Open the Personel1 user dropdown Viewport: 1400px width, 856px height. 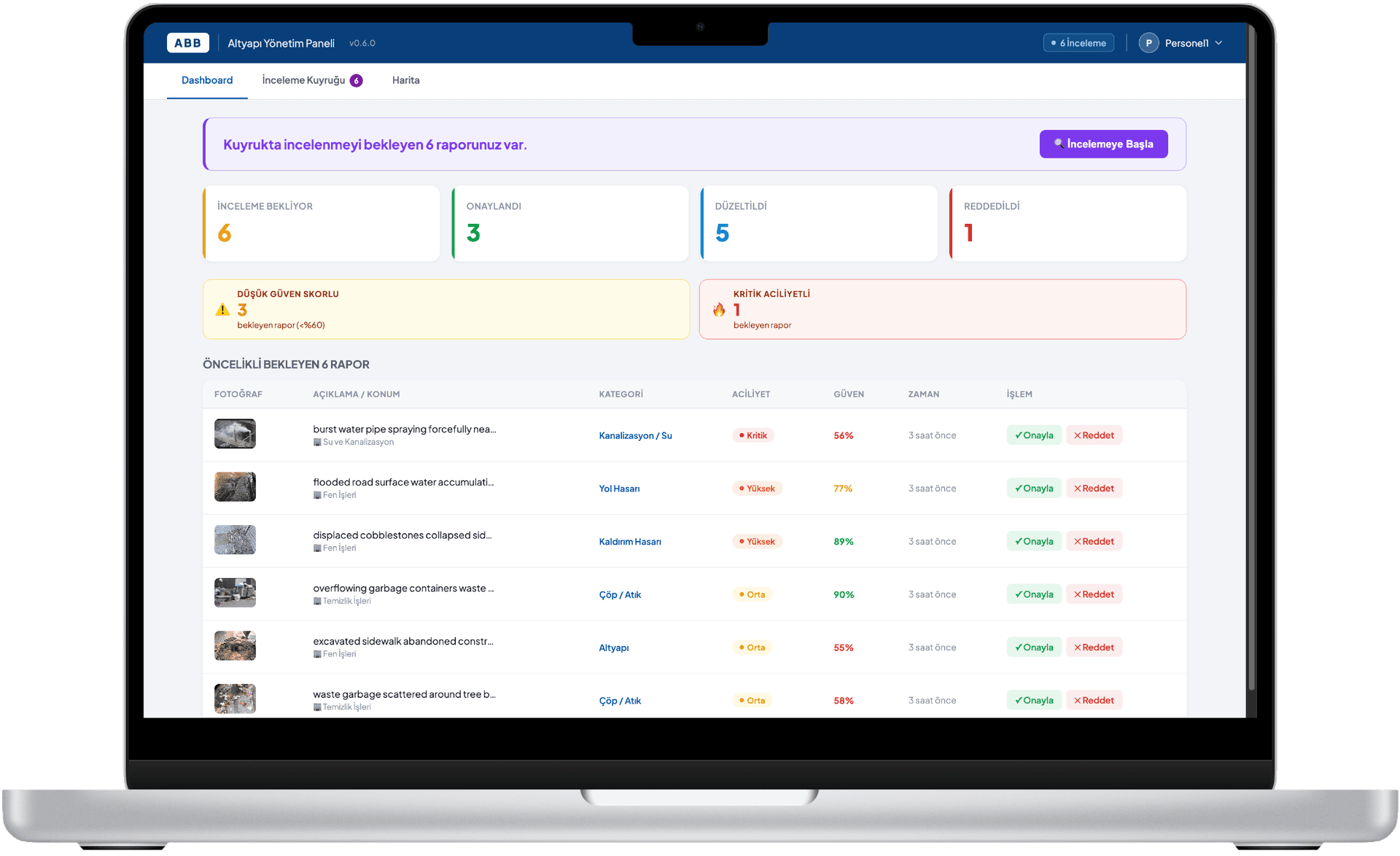(1181, 43)
